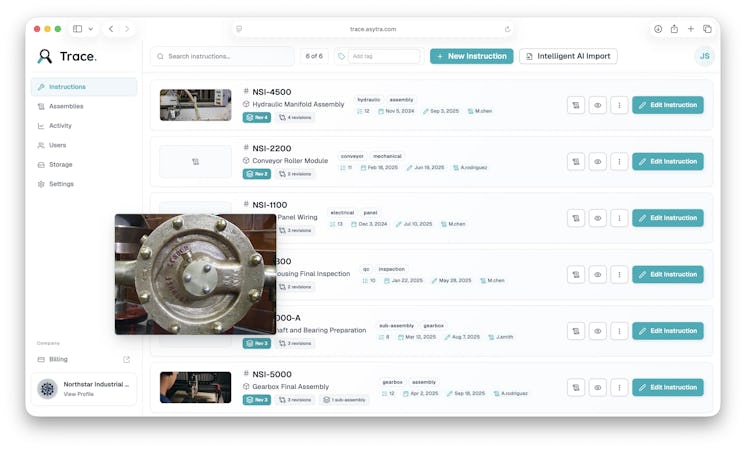This screenshot has width=746, height=450.
Task: Click the enlarged flange photo preview
Action: coord(196,274)
